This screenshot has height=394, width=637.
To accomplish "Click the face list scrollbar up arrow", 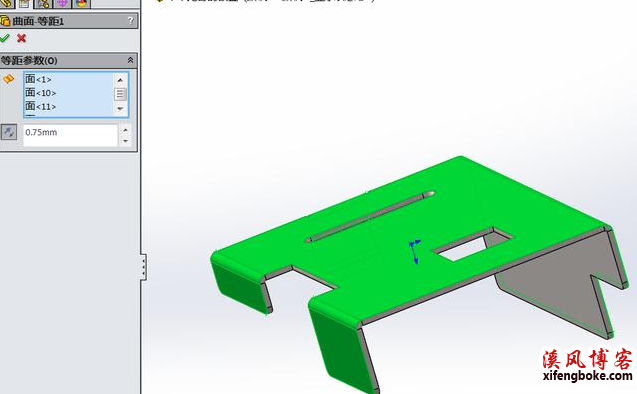I will pyautogui.click(x=120, y=80).
